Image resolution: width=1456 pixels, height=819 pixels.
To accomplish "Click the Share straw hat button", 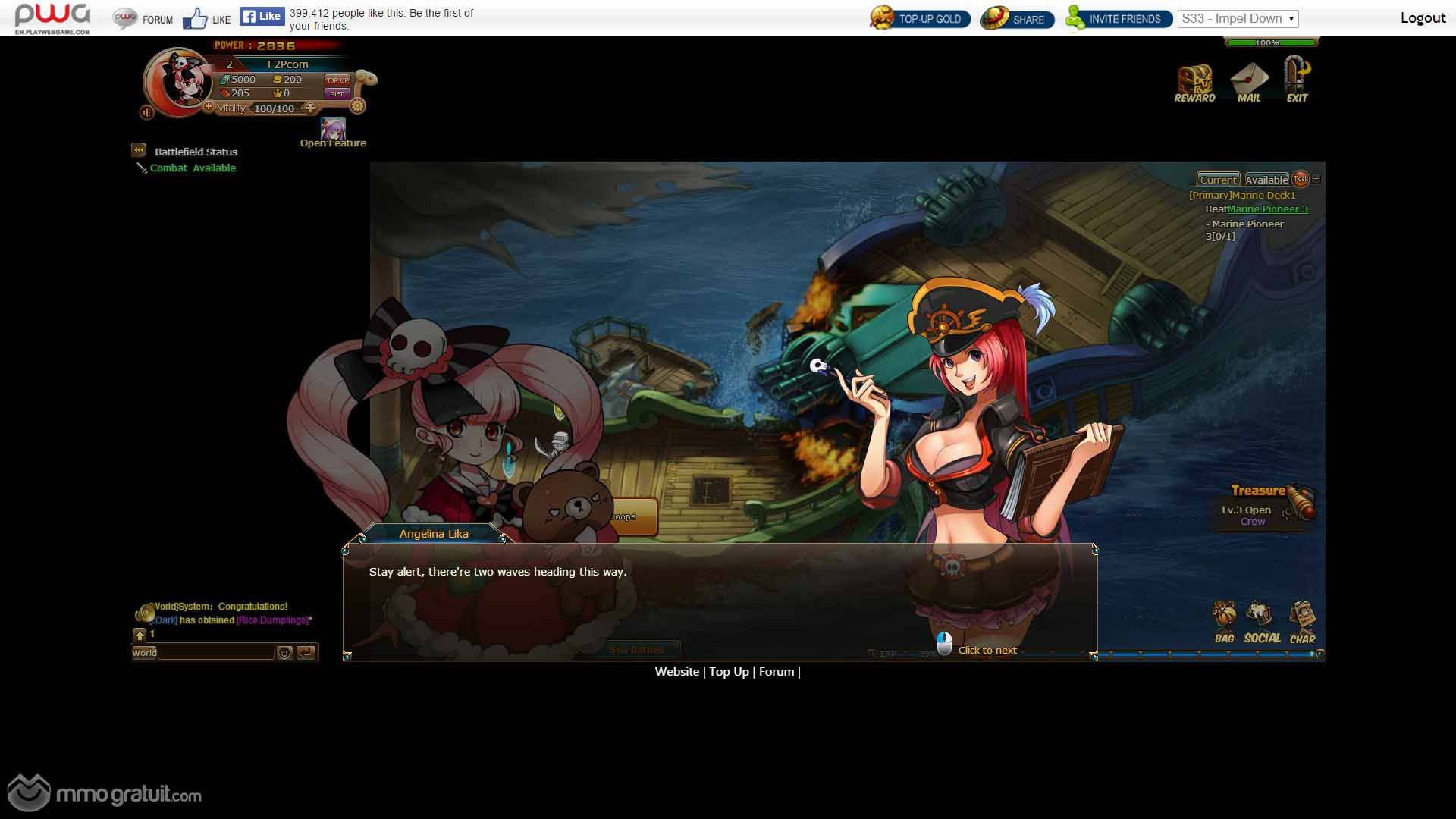I will [x=1017, y=18].
